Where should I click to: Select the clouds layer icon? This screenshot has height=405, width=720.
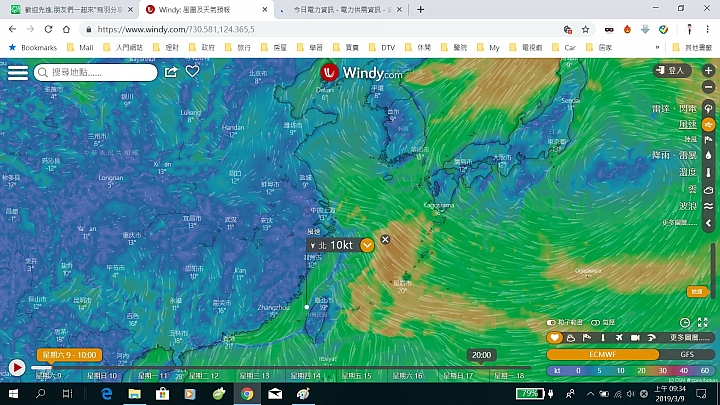click(709, 190)
